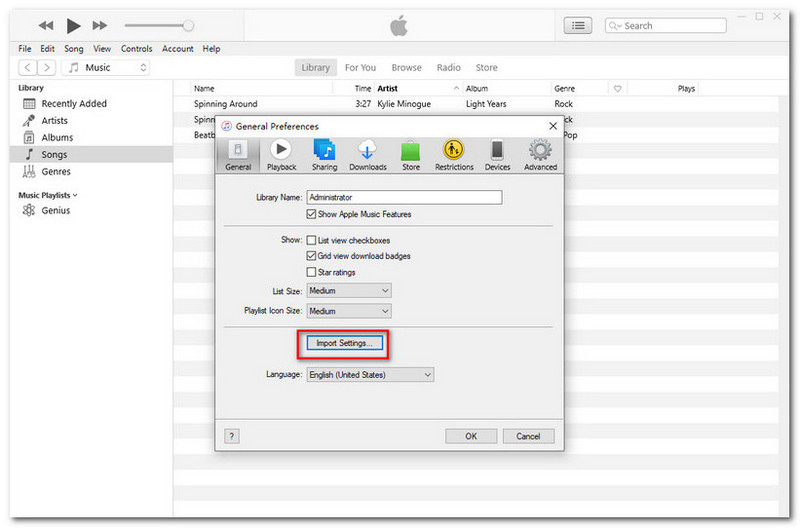Image resolution: width=800 pixels, height=528 pixels.
Task: Click the Library Name input field
Action: (x=404, y=197)
